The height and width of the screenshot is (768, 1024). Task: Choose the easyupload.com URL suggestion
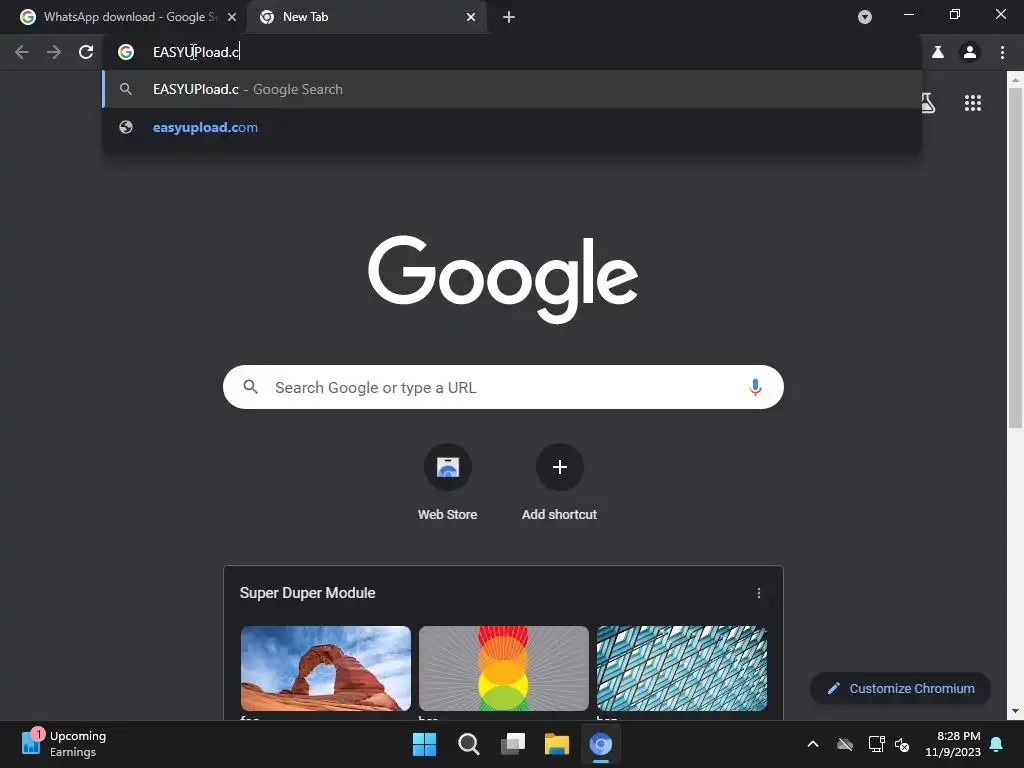[511, 127]
